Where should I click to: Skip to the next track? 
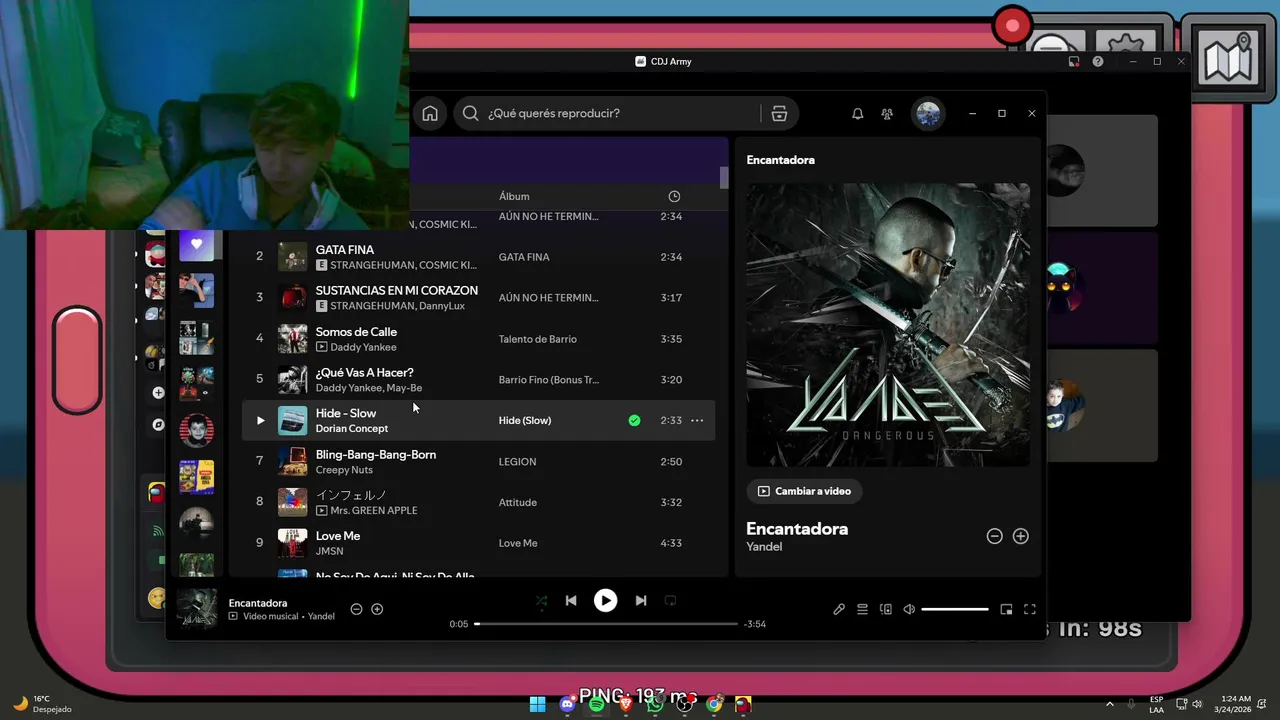coord(641,601)
